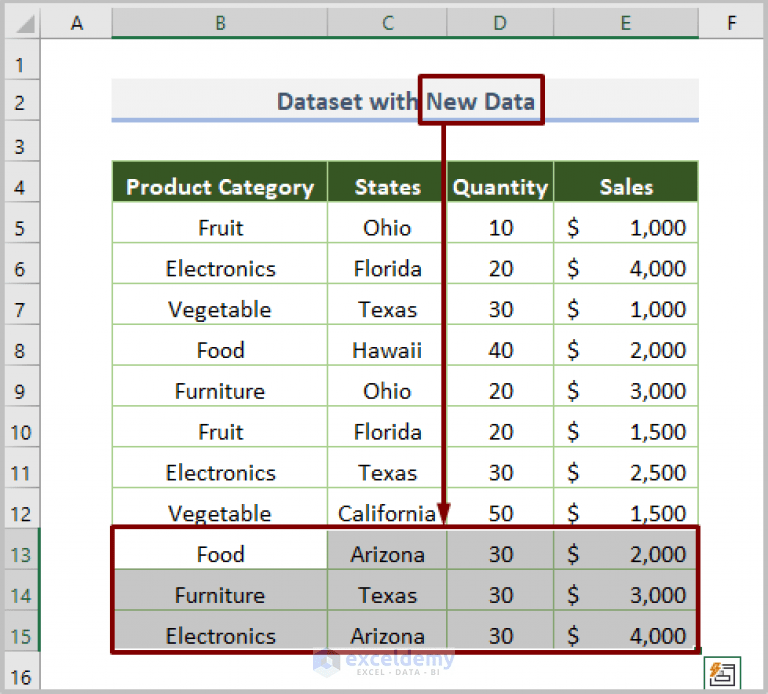The image size is (768, 694).
Task: Select the 'Vegetable' cell in row 7
Action: 220,304
